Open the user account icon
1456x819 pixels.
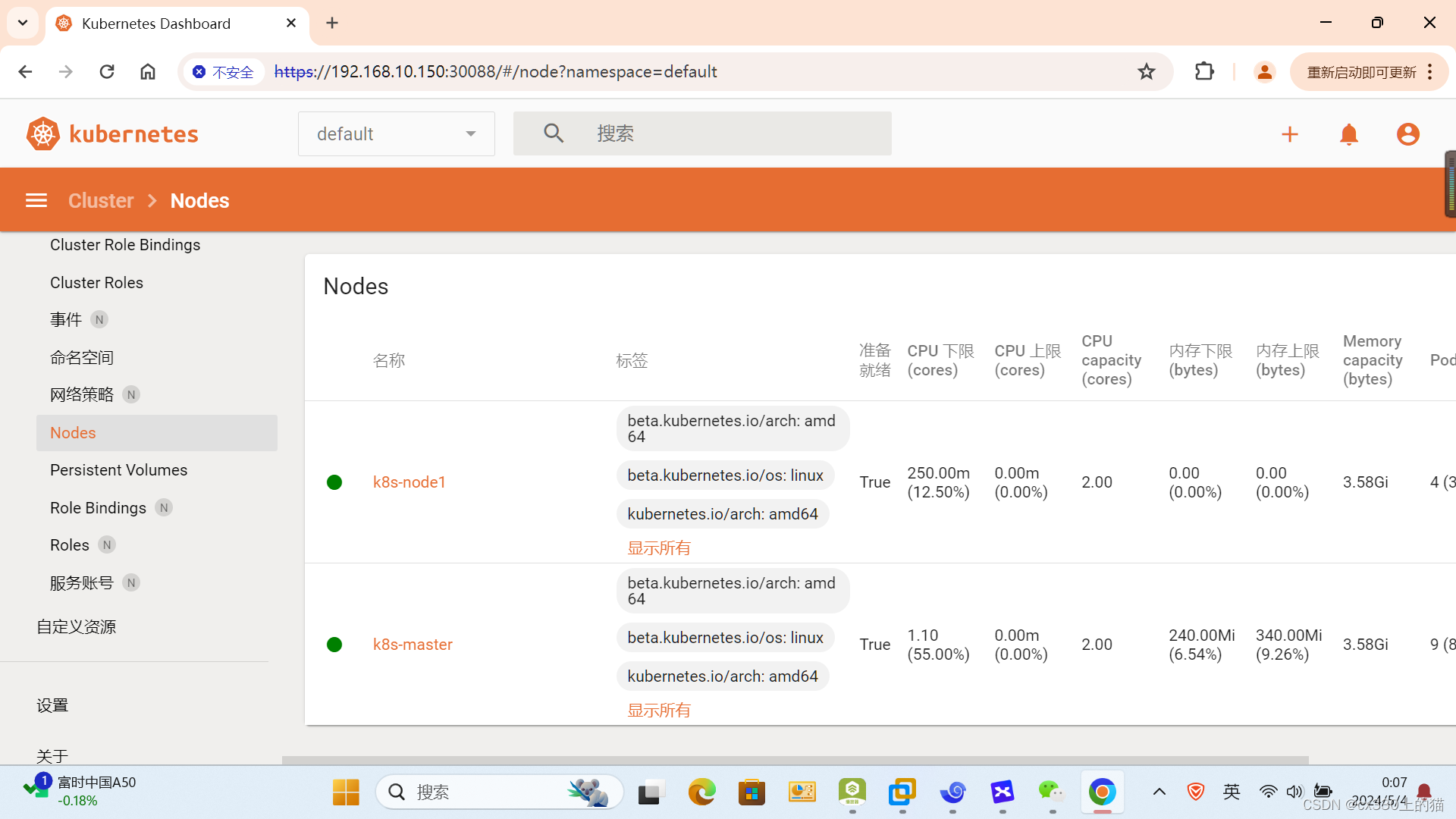pyautogui.click(x=1408, y=134)
